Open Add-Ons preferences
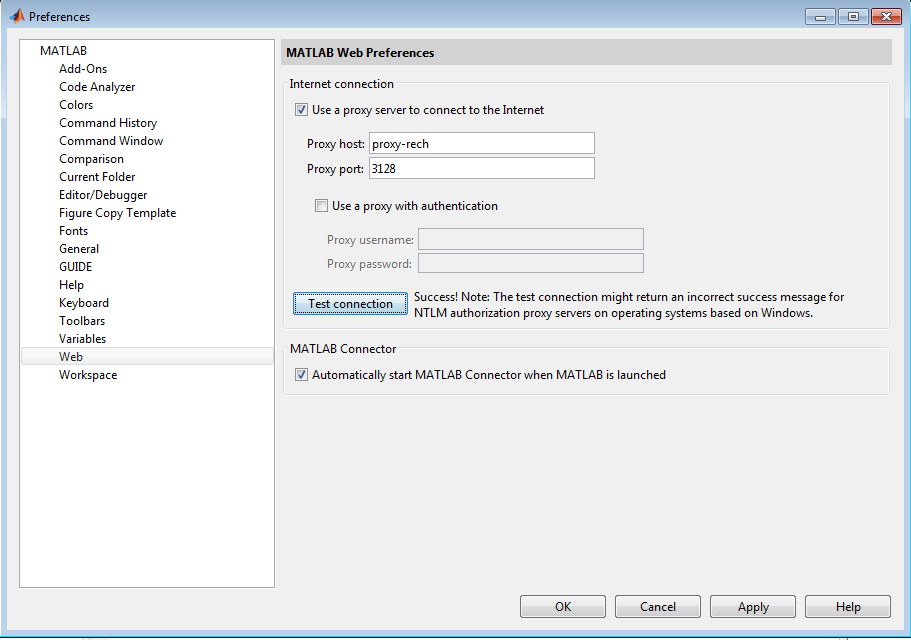 [83, 69]
